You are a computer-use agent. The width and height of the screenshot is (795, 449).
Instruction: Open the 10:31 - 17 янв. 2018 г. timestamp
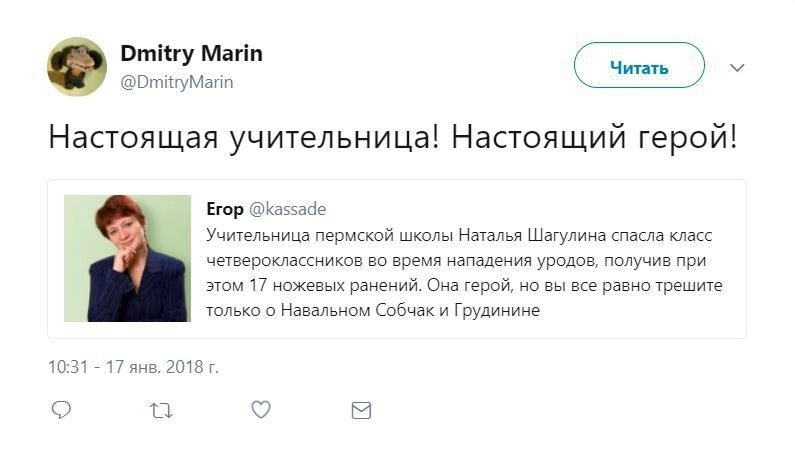tap(133, 366)
